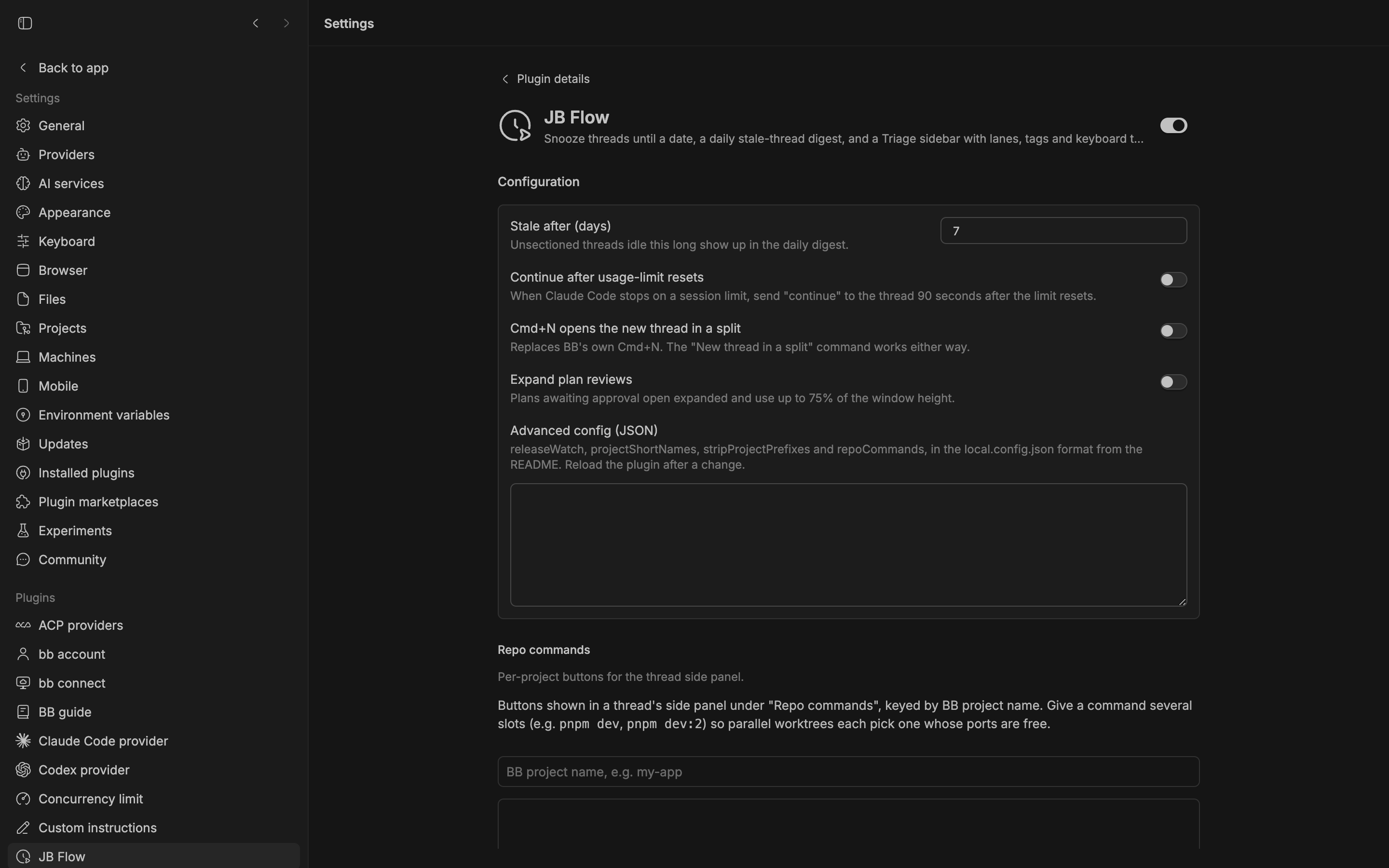
Task: Go forward with the right arrow
Action: pyautogui.click(x=286, y=23)
